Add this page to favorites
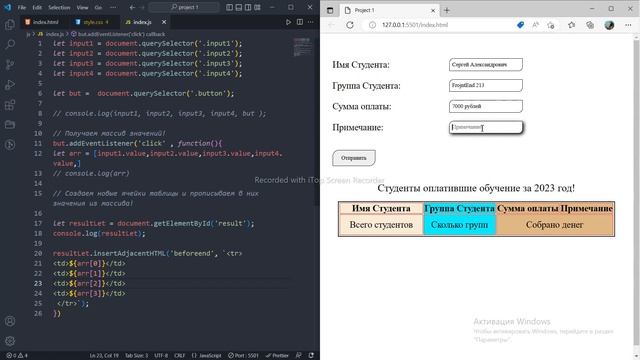This screenshot has width=640, height=360. coord(551,25)
